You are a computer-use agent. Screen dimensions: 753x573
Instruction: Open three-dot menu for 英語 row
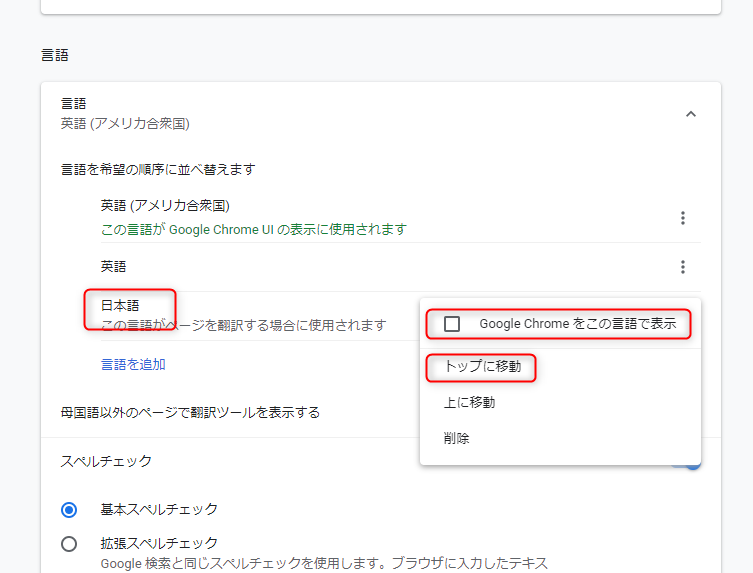coord(682,267)
